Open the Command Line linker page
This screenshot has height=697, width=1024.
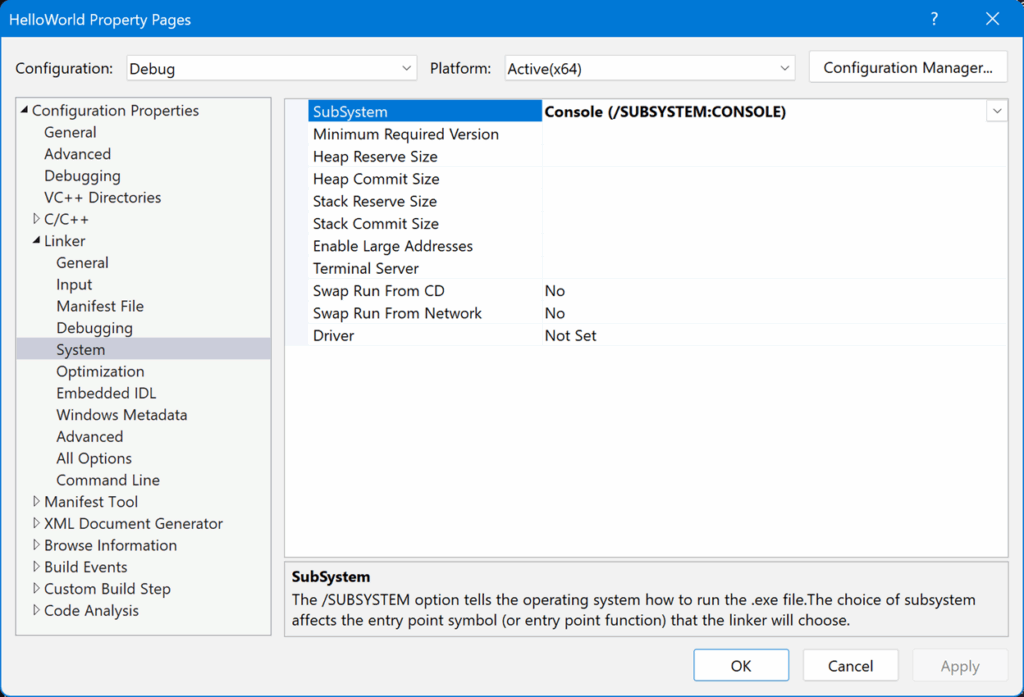108,480
